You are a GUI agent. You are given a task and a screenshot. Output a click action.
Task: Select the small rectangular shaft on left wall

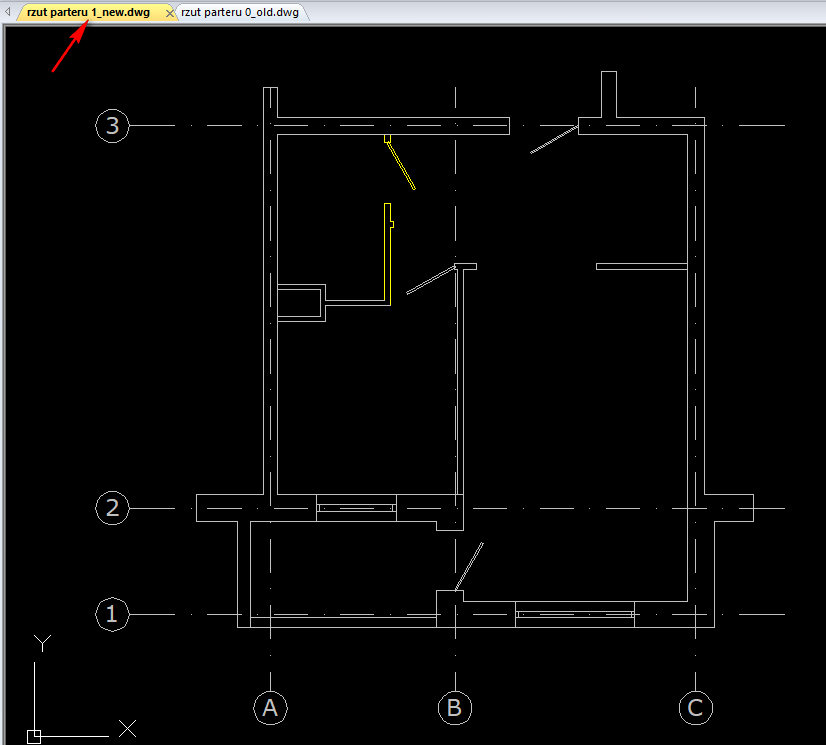[300, 303]
